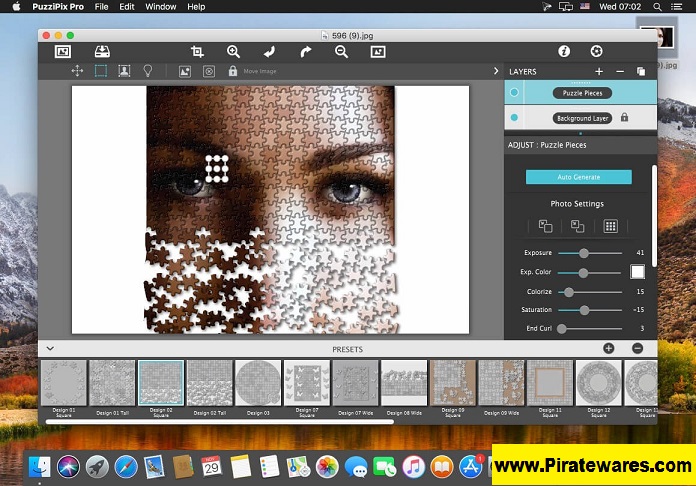Open the info icon in toolbar
Image resolution: width=696 pixels, height=486 pixels.
(x=564, y=51)
